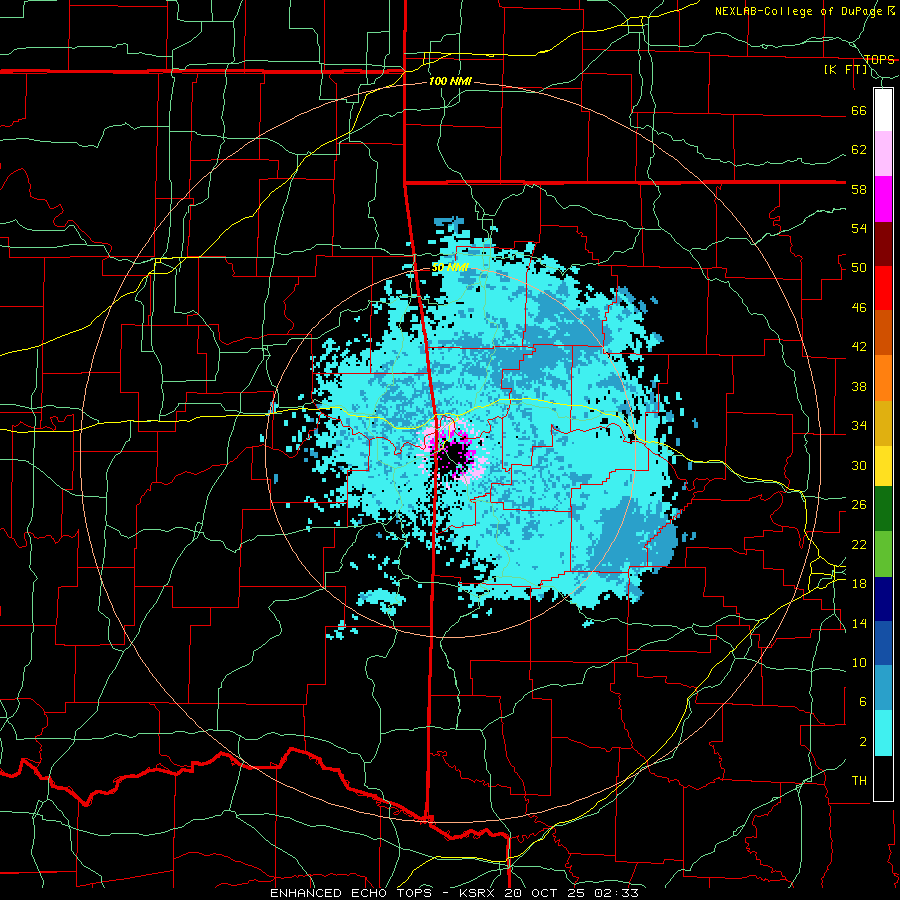
Task: Click the 42 legend scale value
Action: point(859,346)
